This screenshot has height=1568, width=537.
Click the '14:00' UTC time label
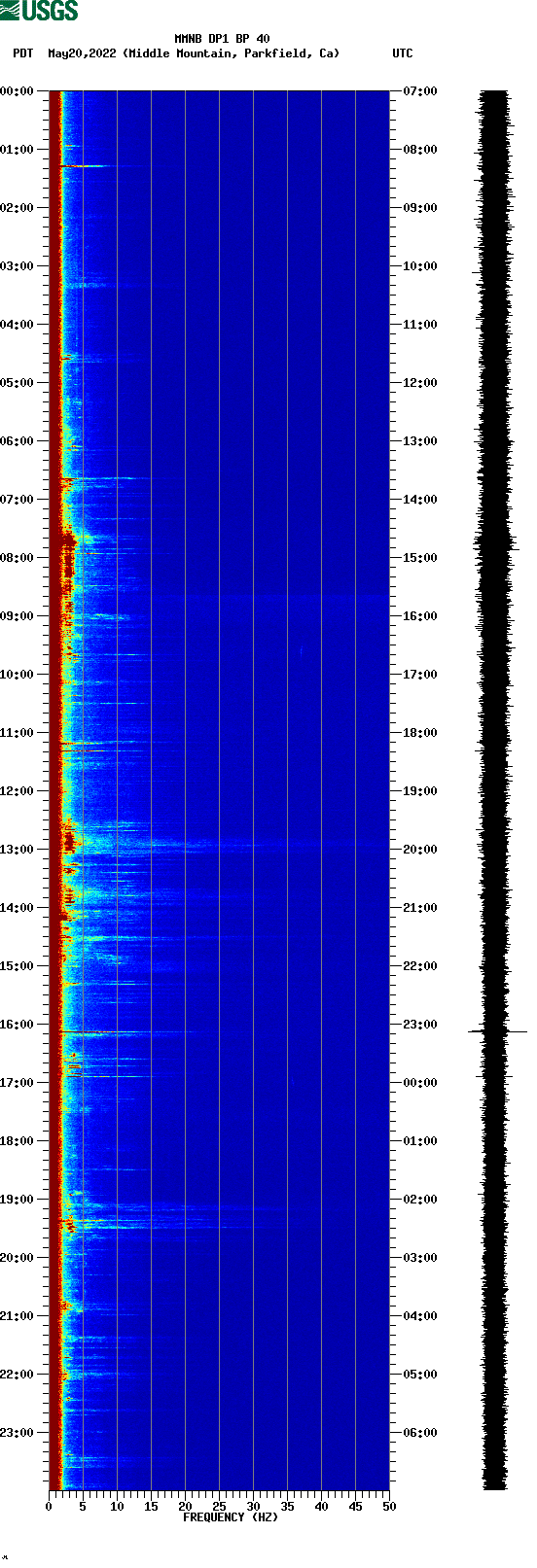click(420, 500)
